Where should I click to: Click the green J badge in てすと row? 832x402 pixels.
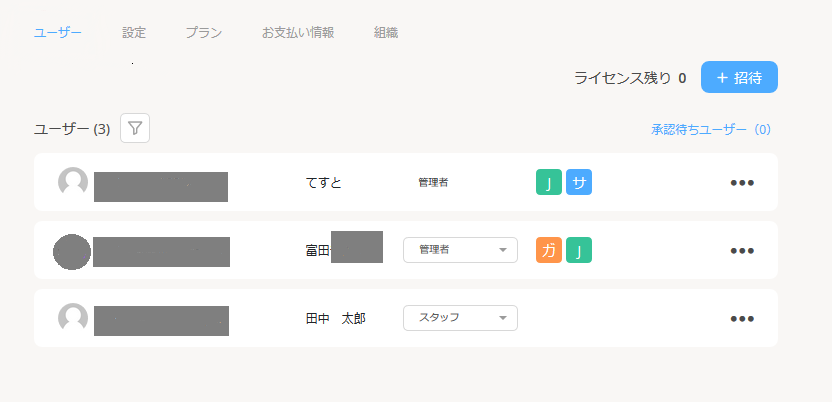pyautogui.click(x=549, y=183)
